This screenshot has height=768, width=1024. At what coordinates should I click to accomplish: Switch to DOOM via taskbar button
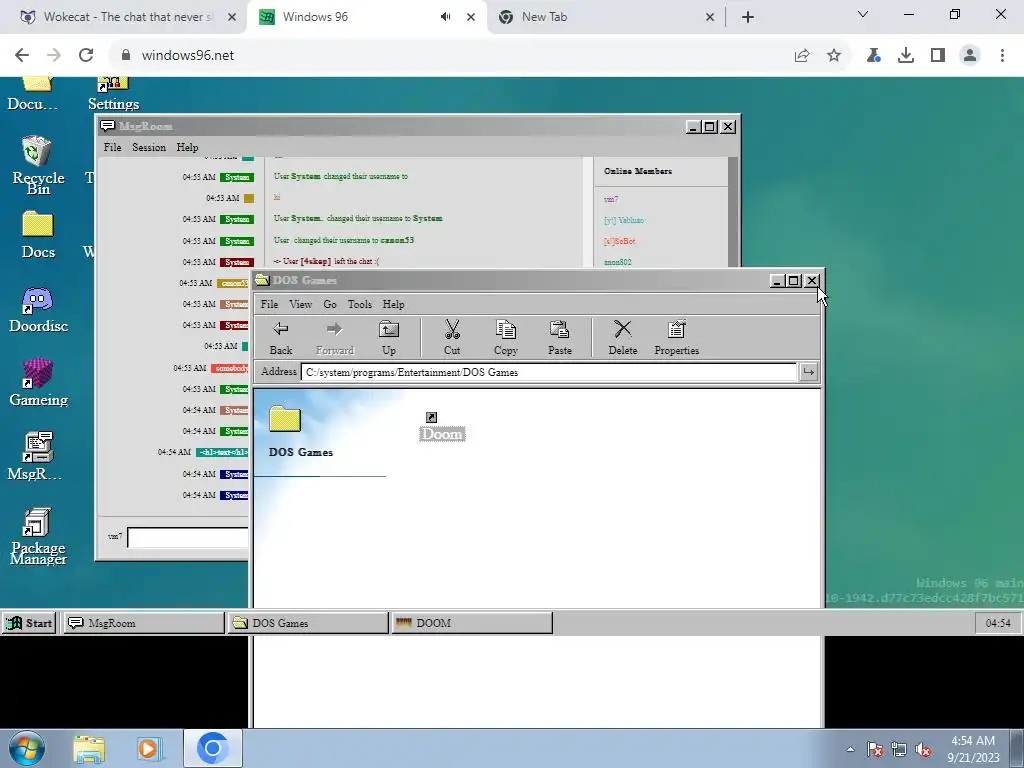(x=472, y=623)
